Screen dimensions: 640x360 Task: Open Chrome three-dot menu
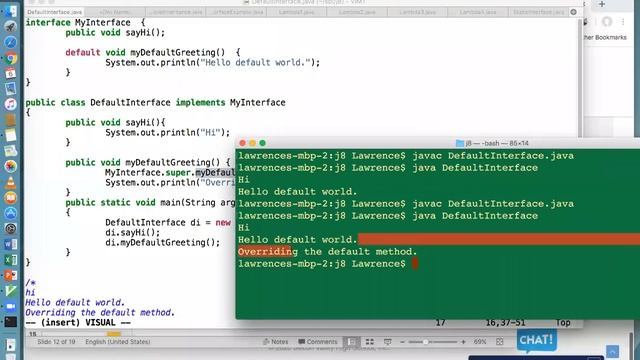[x=623, y=22]
